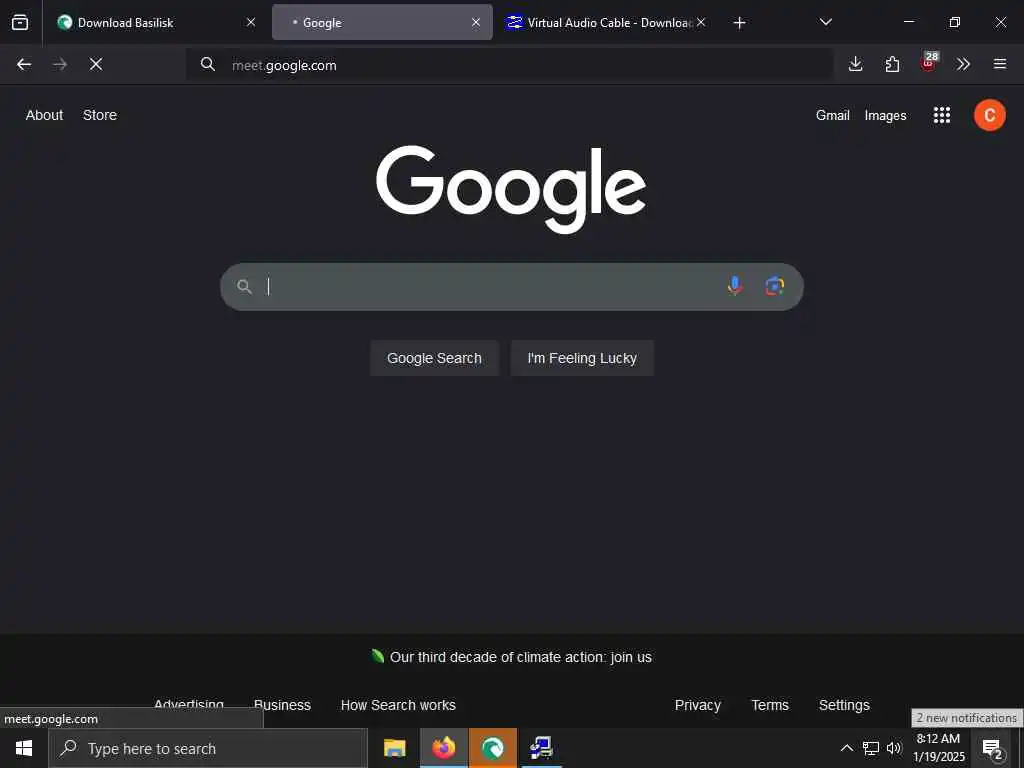The image size is (1024, 768).
Task: Open the Business footer link
Action: tap(282, 705)
